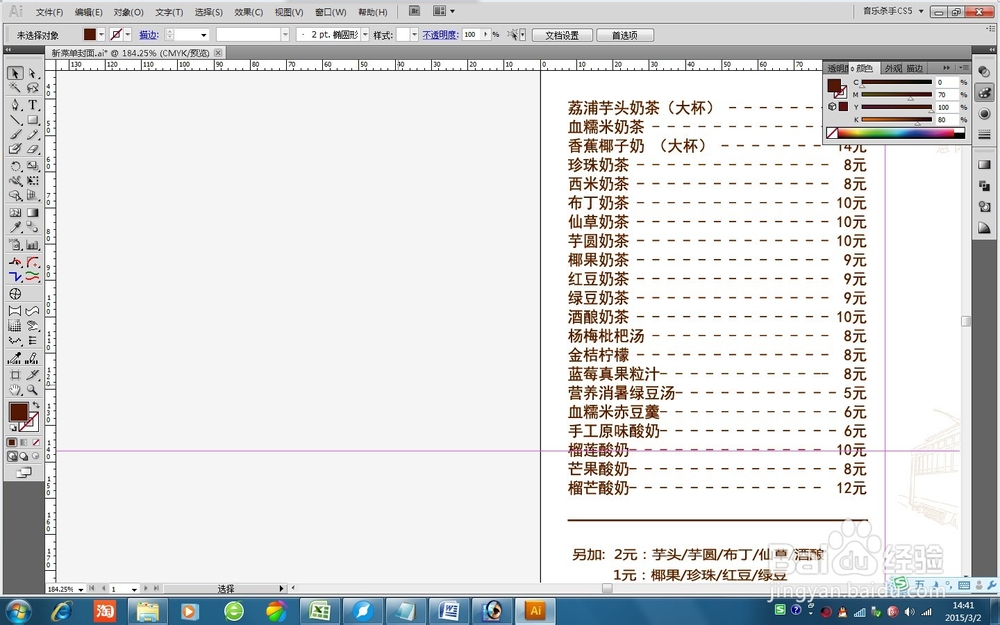Expand the 样式 style dropdown
This screenshot has width=1000, height=625.
(415, 35)
